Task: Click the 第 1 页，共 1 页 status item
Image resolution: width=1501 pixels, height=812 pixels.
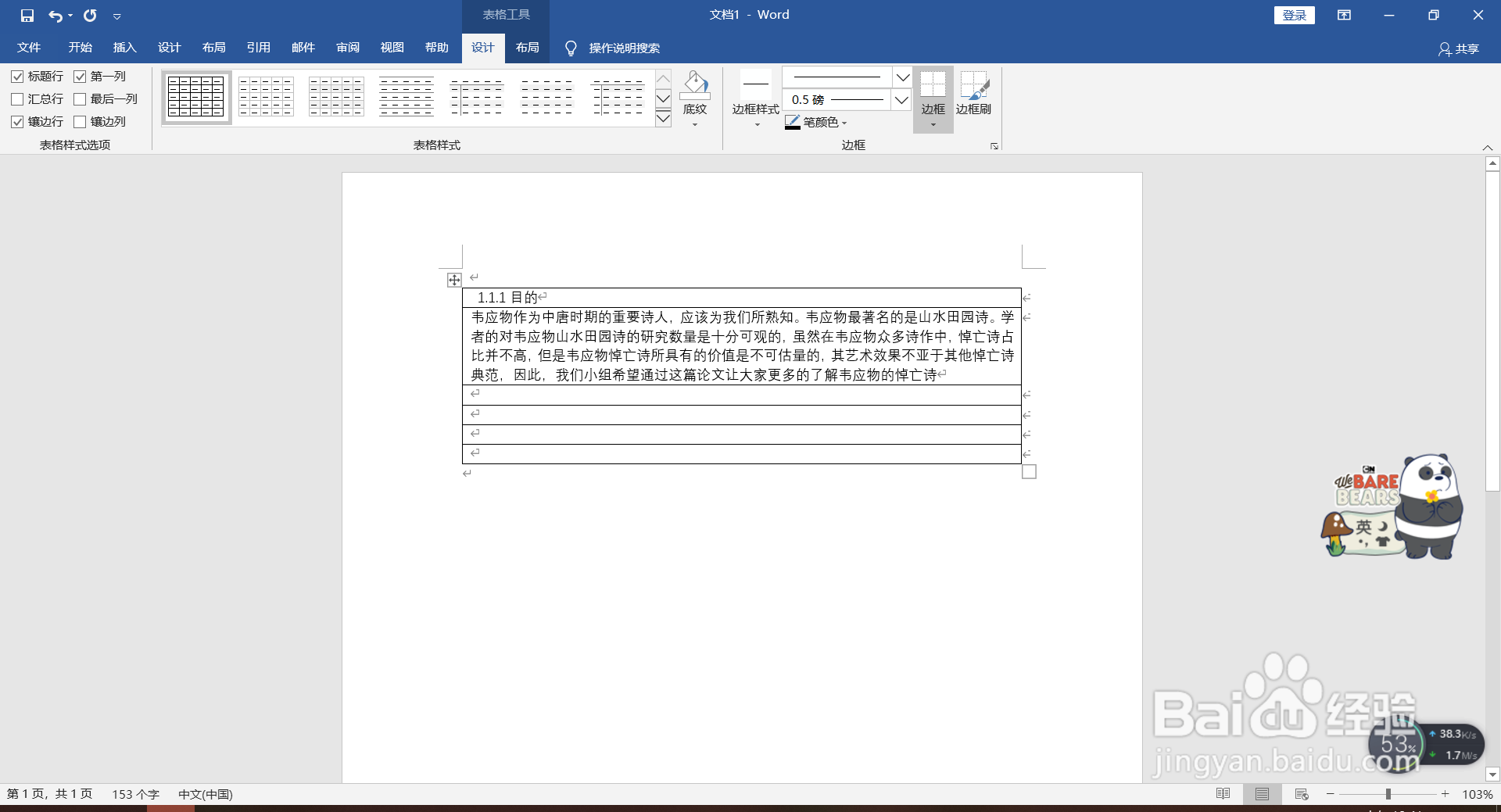Action: click(x=49, y=794)
